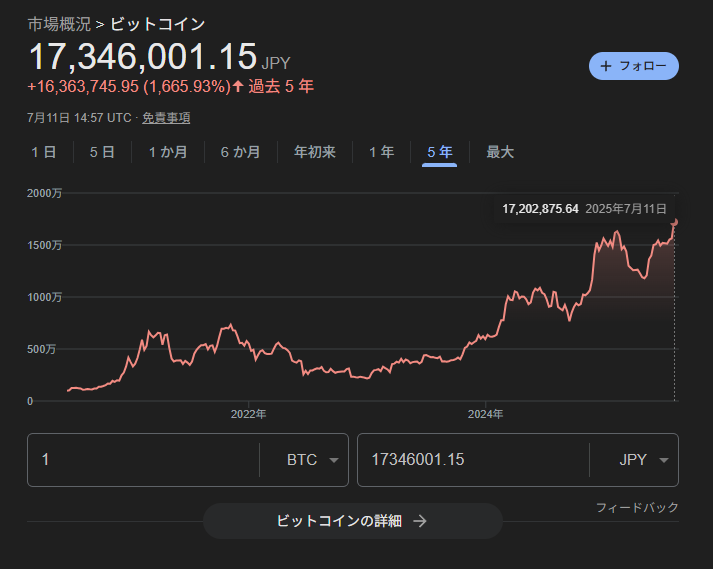The width and height of the screenshot is (713, 569).
Task: Open the 免責事項 disclaimer link
Action: pyautogui.click(x=166, y=118)
